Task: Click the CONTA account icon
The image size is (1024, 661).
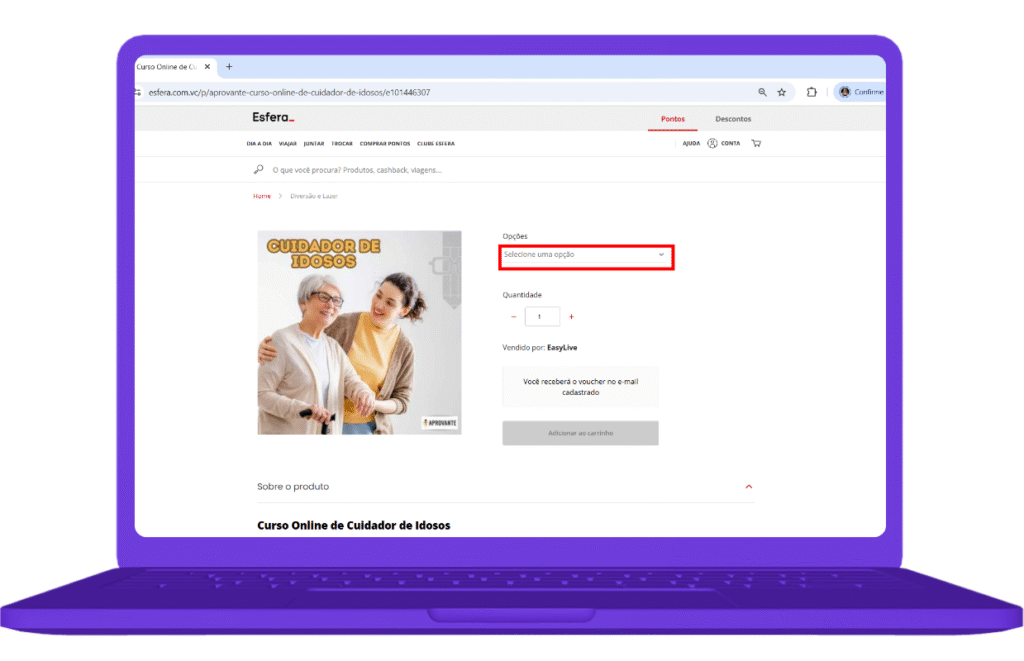Action: [x=712, y=143]
